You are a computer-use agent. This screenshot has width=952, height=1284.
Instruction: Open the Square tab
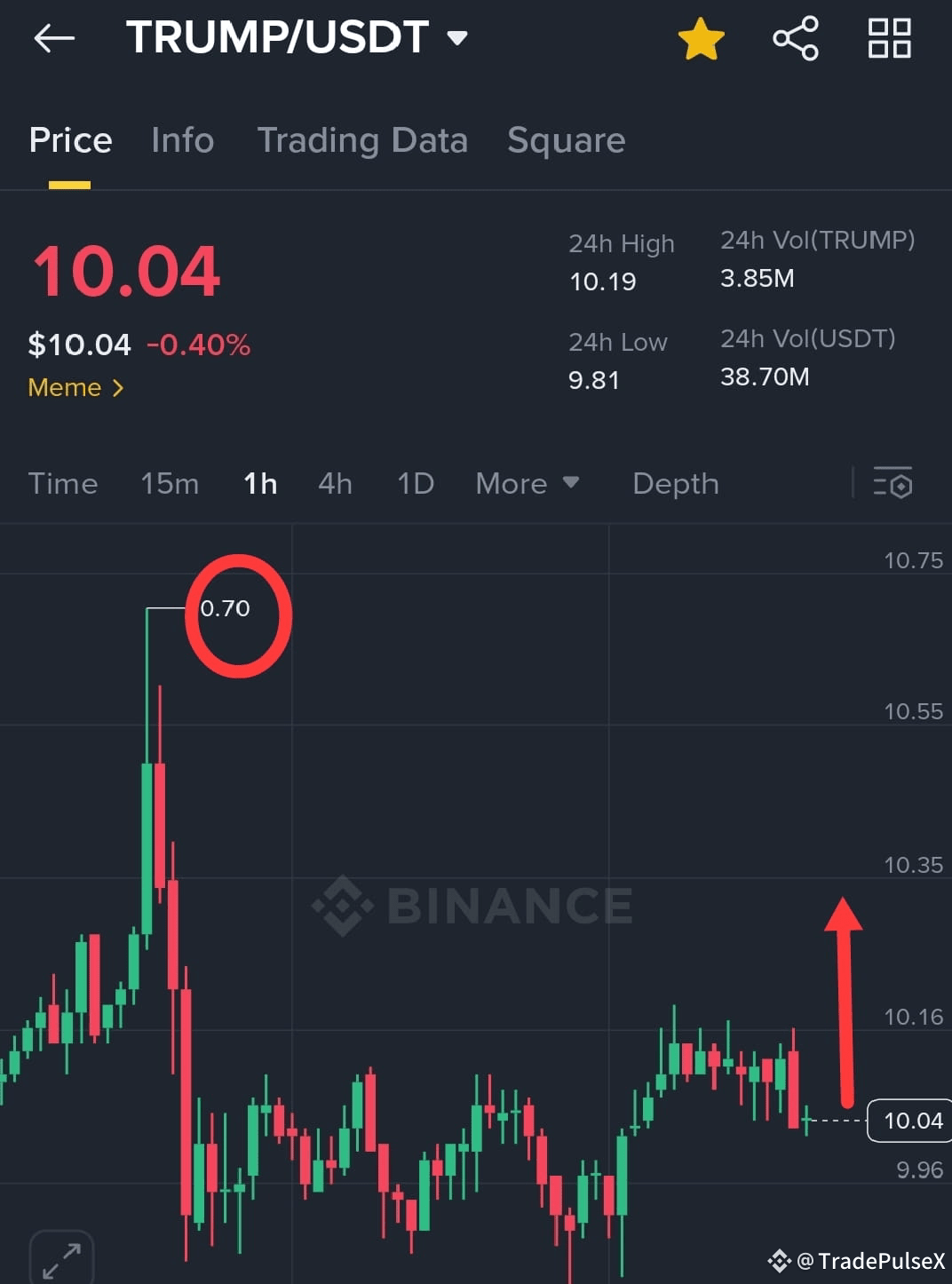567,140
